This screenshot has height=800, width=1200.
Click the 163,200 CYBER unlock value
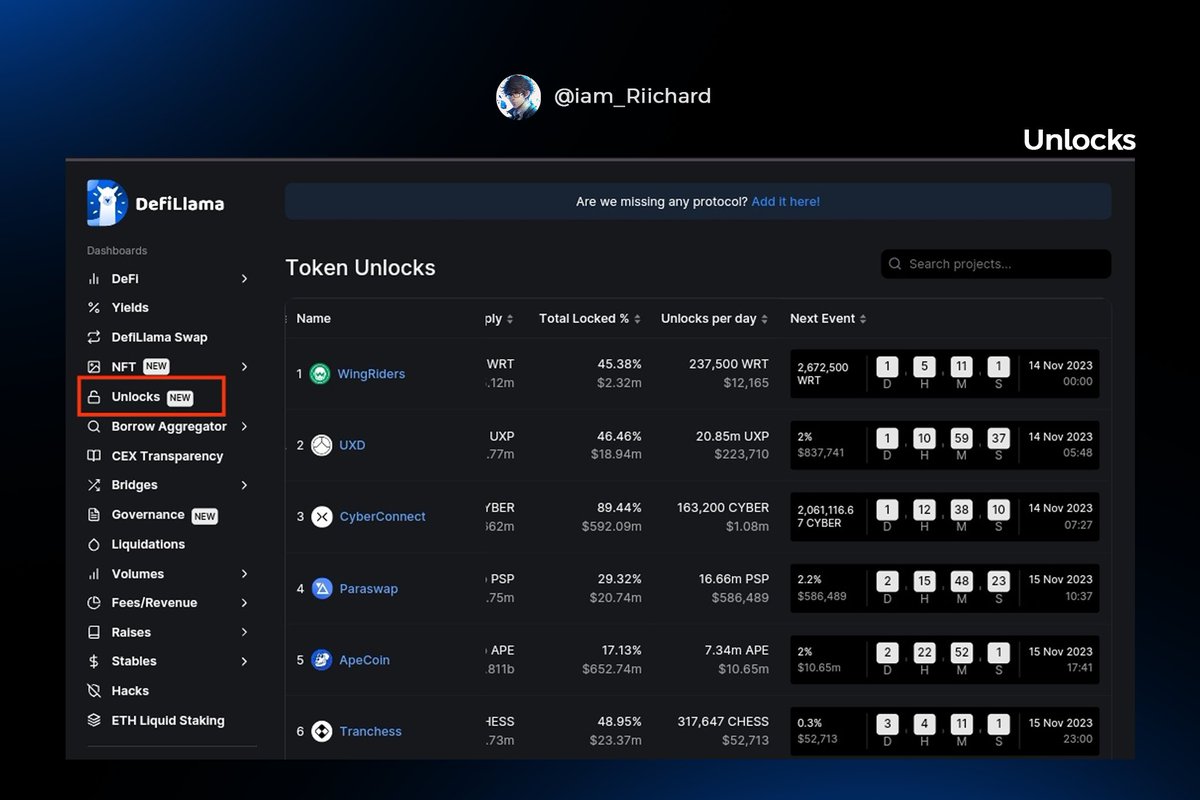coord(723,508)
